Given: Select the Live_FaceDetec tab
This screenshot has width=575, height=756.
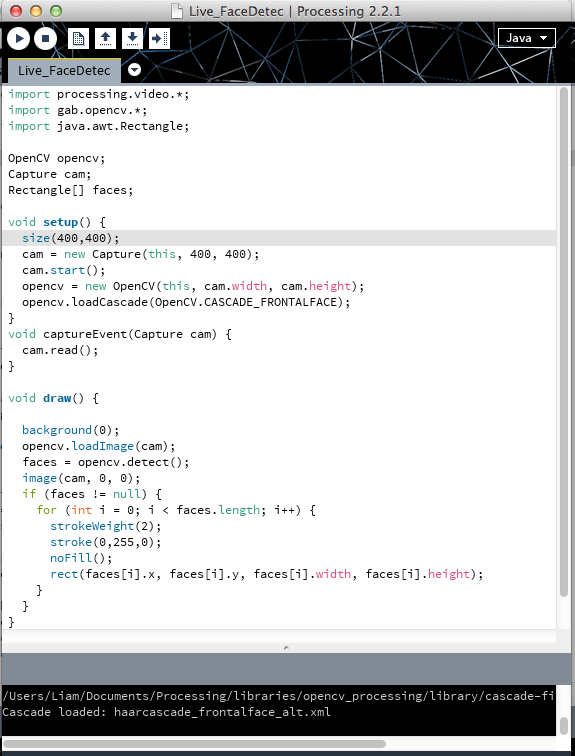Looking at the screenshot, I should [64, 70].
